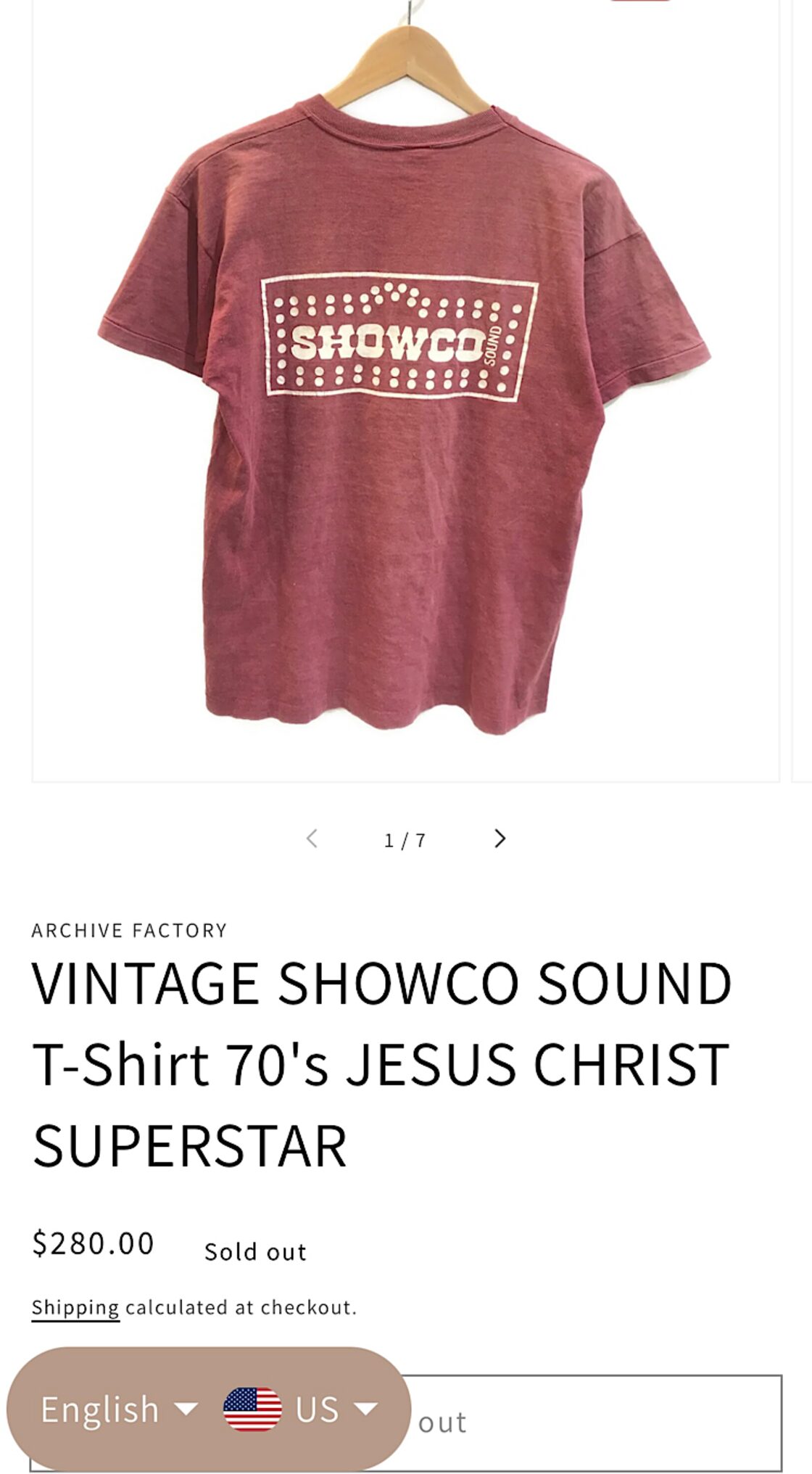
Task: Click the vertical SOUND text on shirt
Action: coord(492,345)
